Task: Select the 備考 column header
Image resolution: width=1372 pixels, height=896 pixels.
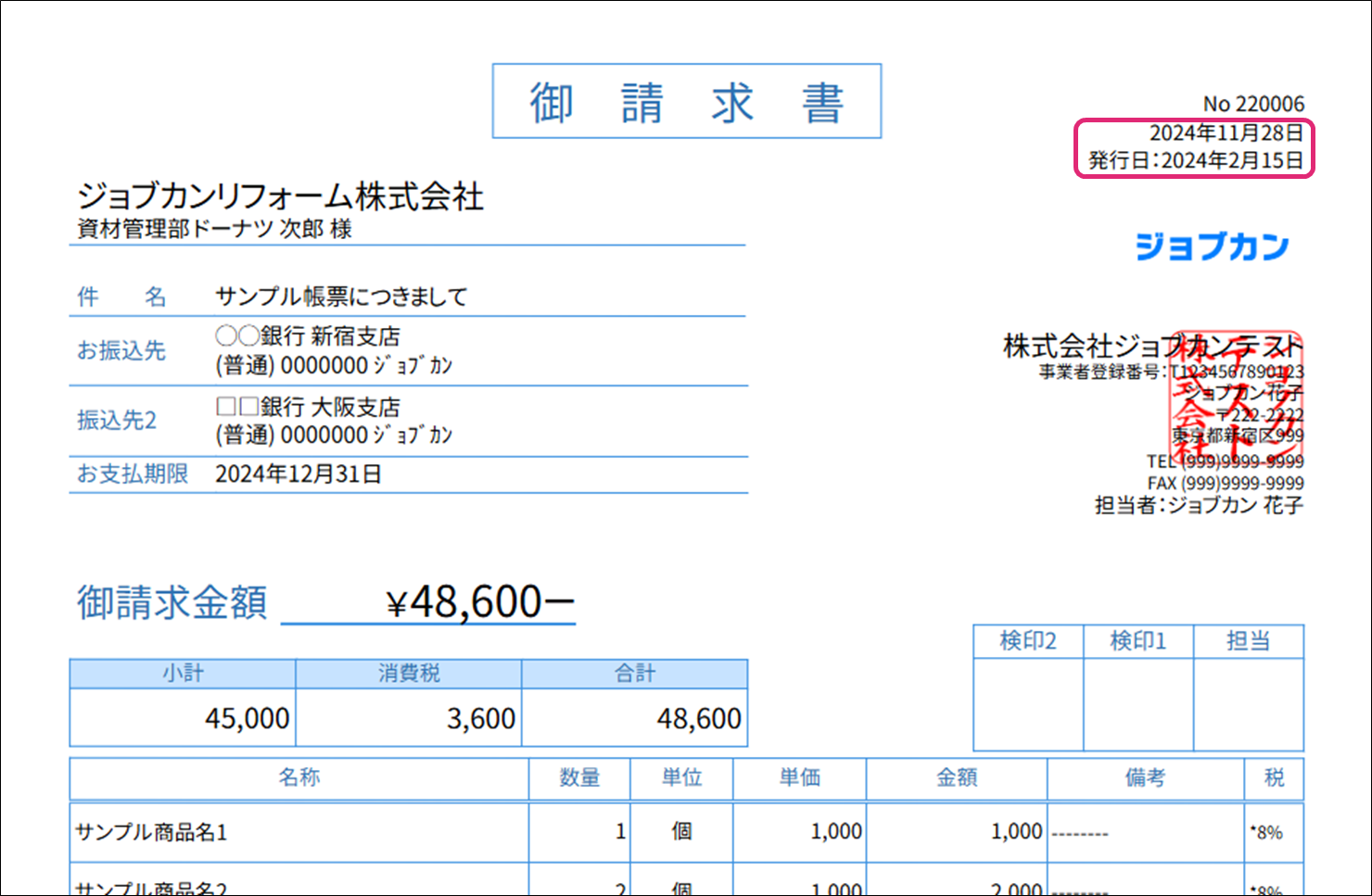Action: pos(1145,777)
